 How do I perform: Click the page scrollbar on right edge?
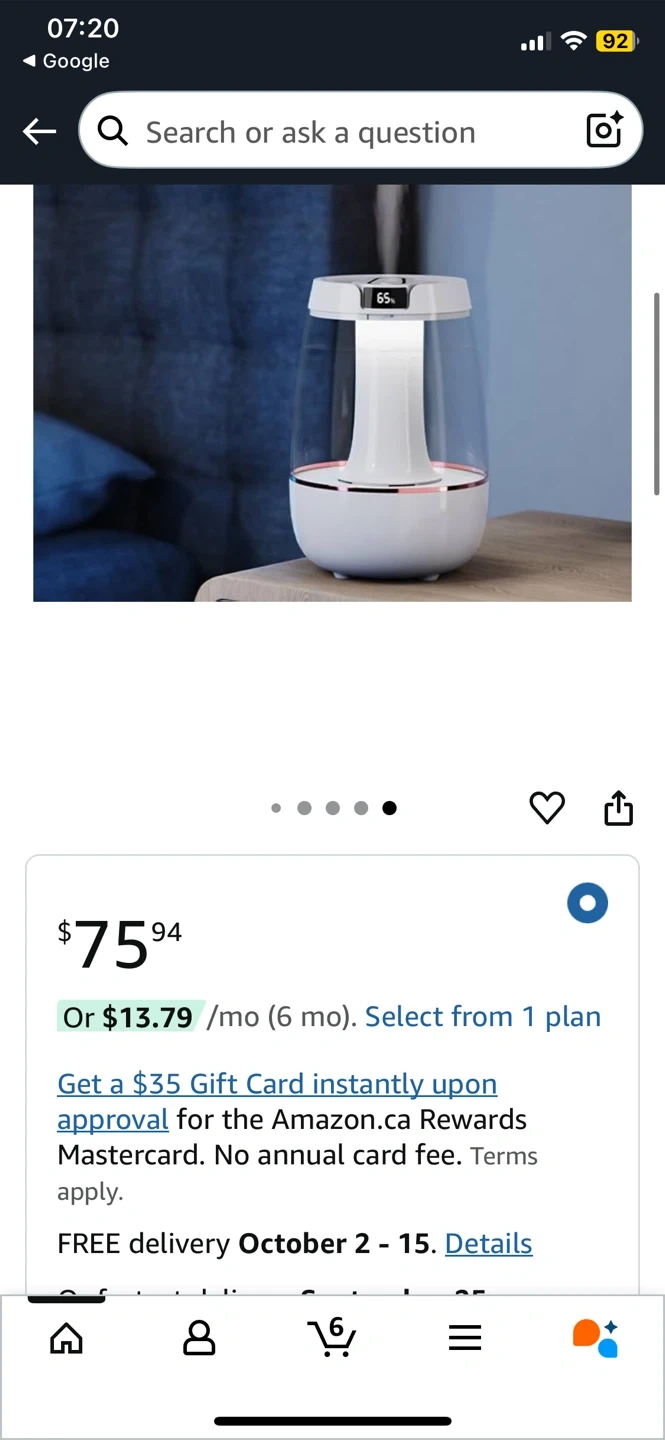656,394
